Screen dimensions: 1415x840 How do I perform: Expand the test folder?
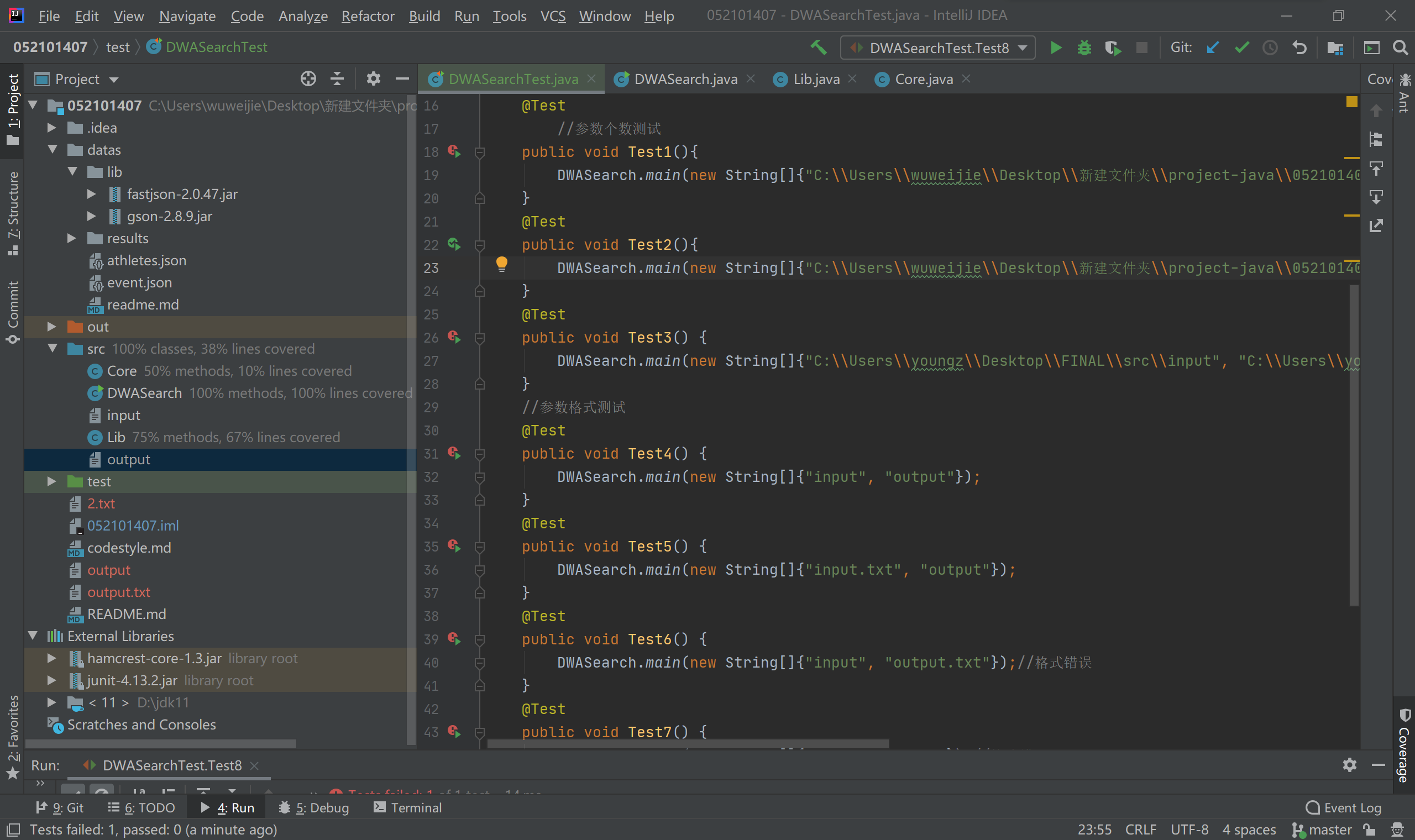pyautogui.click(x=51, y=481)
